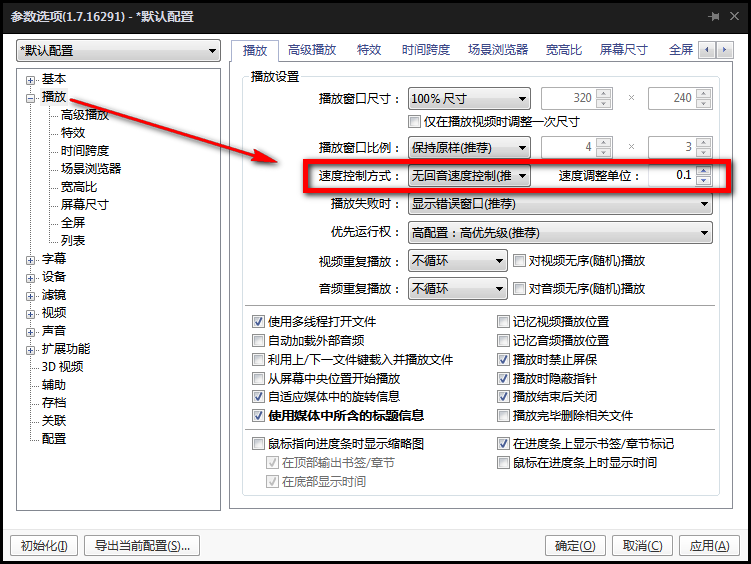Open the 速度控制方式 dropdown
Image resolution: width=751 pixels, height=564 pixels.
click(x=469, y=176)
